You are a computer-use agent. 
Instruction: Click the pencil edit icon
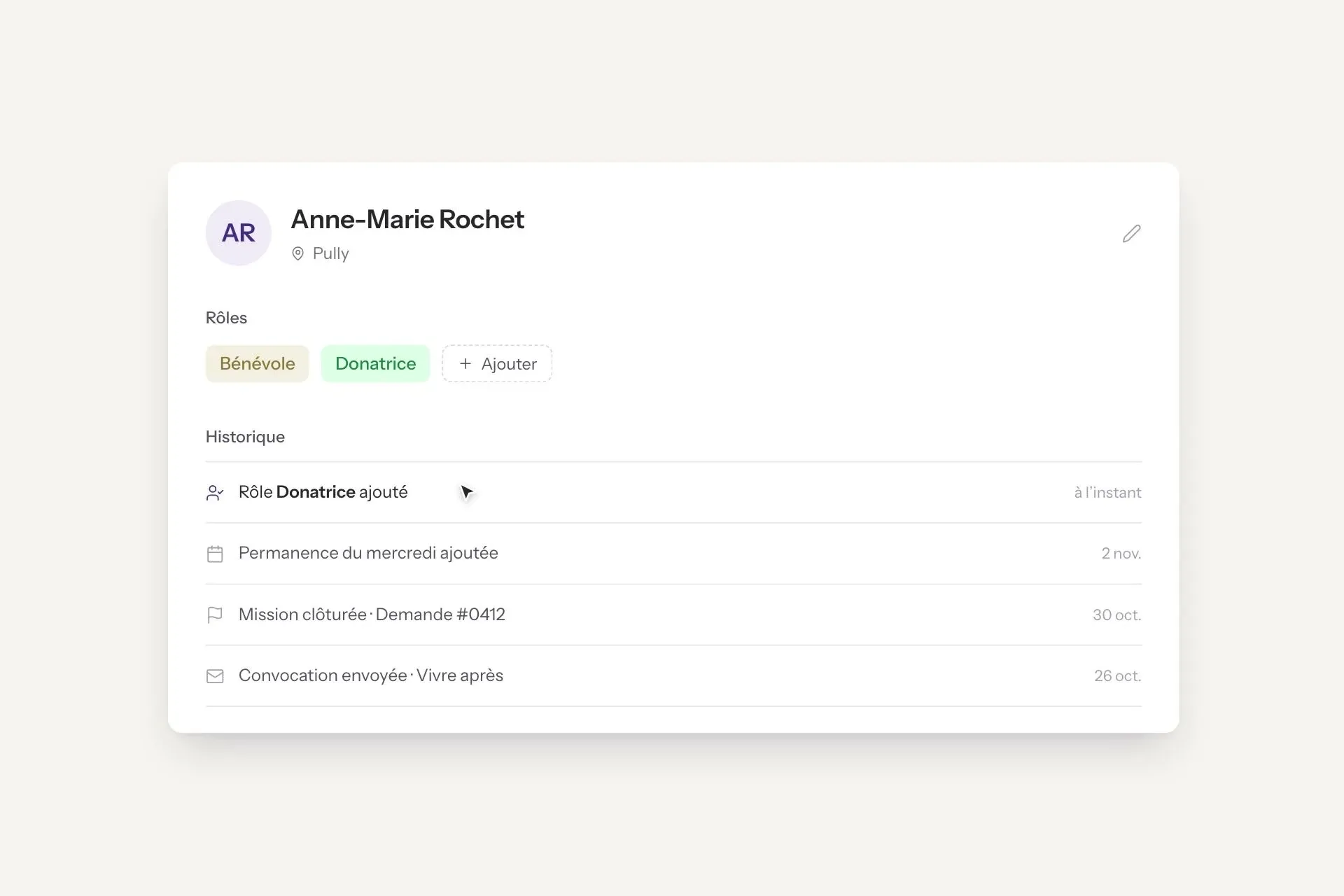coord(1131,233)
